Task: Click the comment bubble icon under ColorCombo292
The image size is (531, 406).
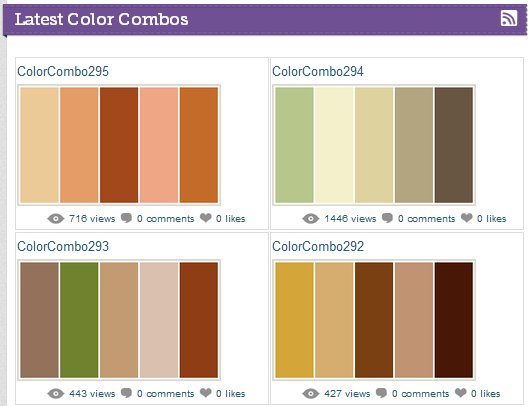Action: 381,393
